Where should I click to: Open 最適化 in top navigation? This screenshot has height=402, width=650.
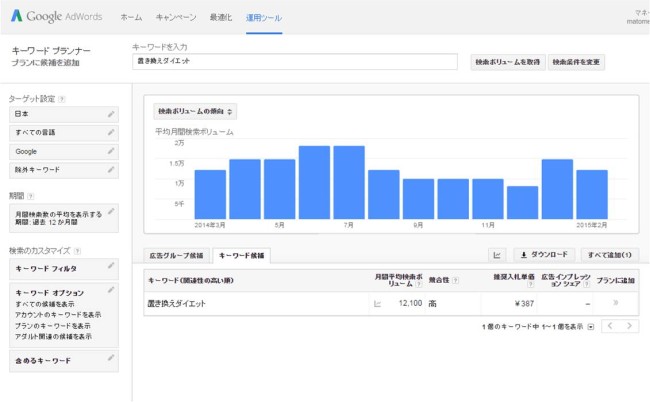[221, 17]
